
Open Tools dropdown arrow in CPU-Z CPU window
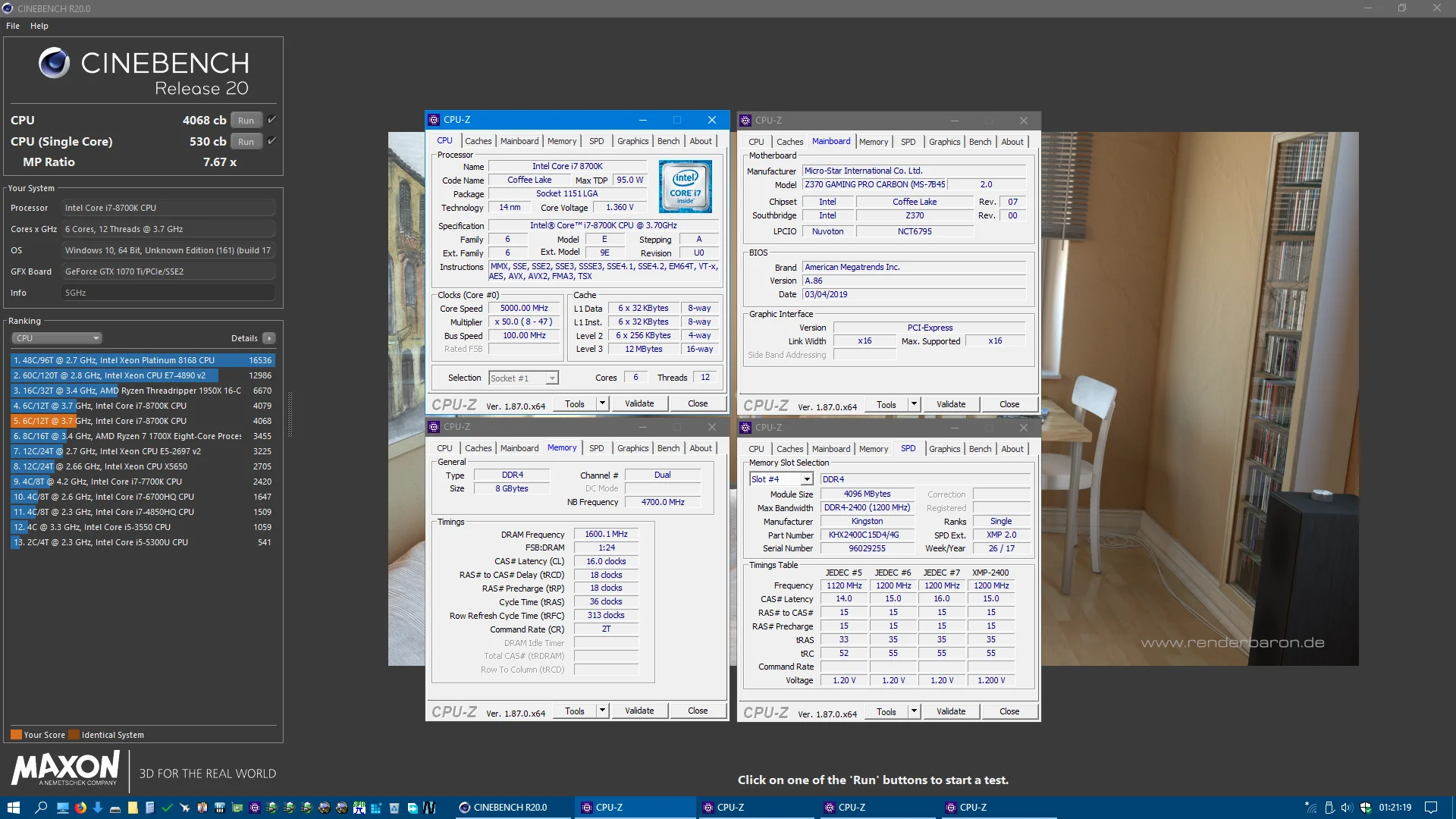point(603,403)
